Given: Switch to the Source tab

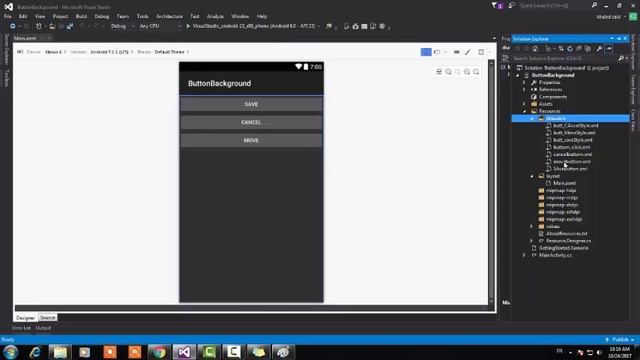Looking at the screenshot, I should point(47,318).
